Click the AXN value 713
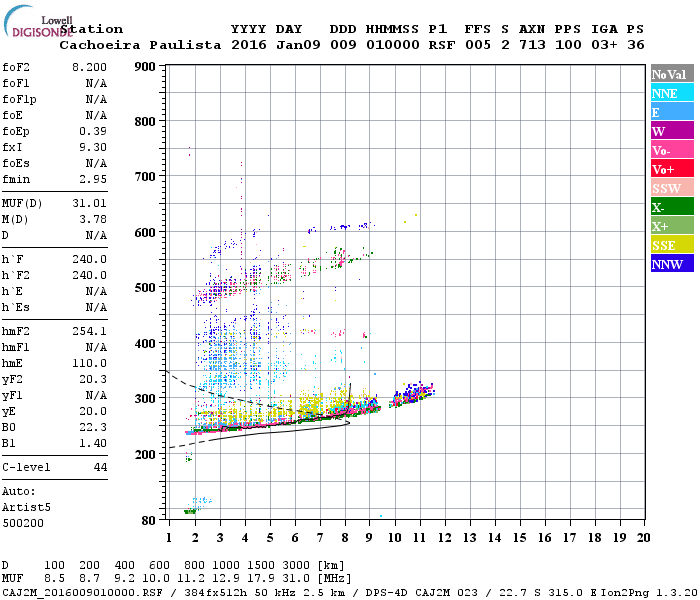Image resolution: width=700 pixels, height=600 pixels. click(x=532, y=45)
